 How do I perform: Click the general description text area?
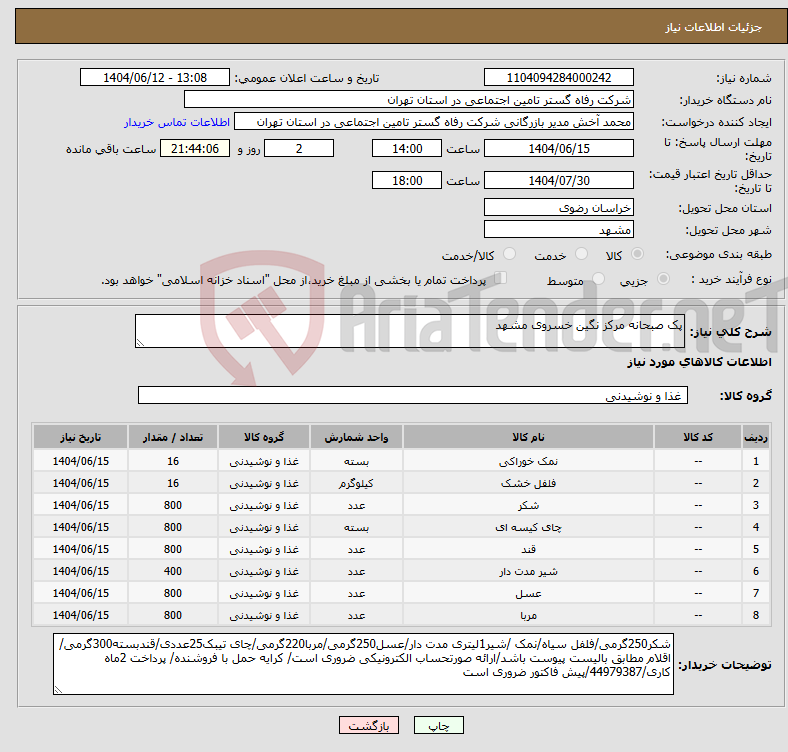coord(410,331)
